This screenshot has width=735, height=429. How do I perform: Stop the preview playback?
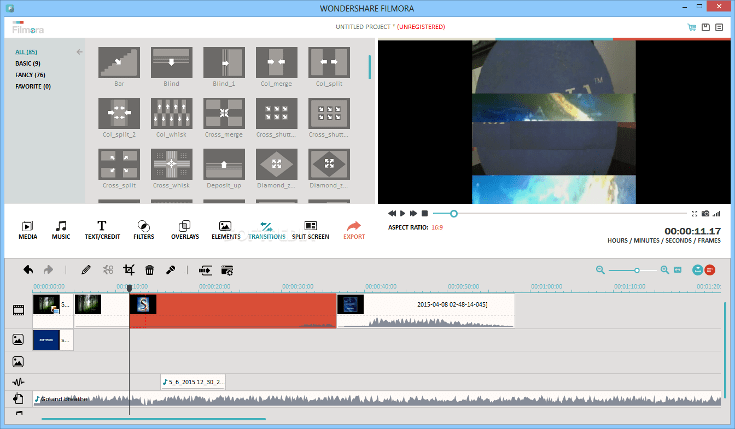click(x=425, y=213)
